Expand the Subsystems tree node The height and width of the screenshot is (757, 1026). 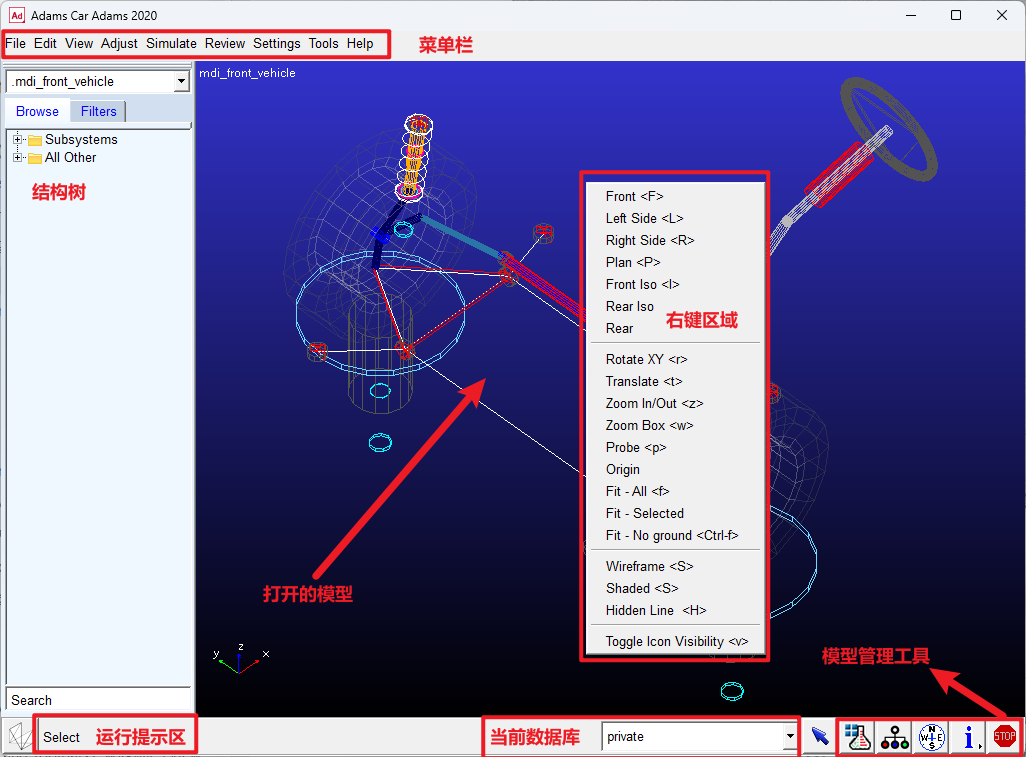[x=18, y=139]
